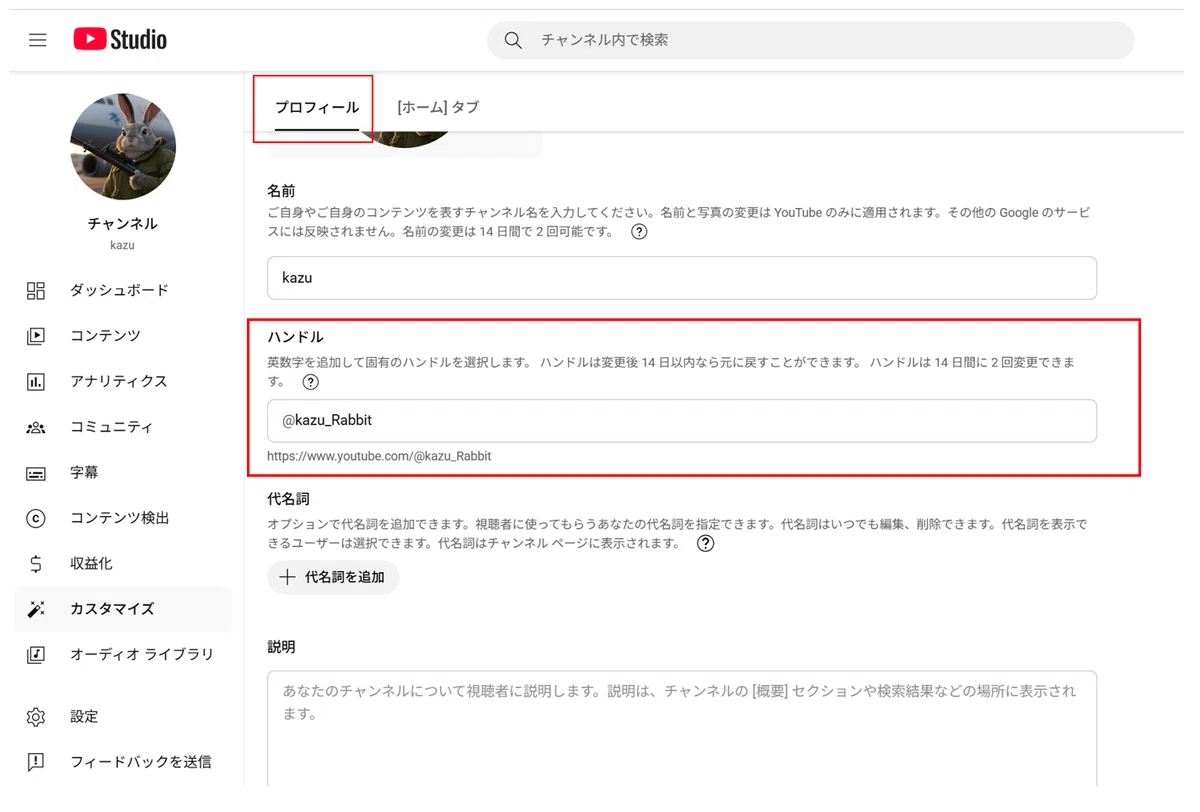The image size is (1200, 812).
Task: Click the help icon in ハンドル description
Action: (311, 382)
